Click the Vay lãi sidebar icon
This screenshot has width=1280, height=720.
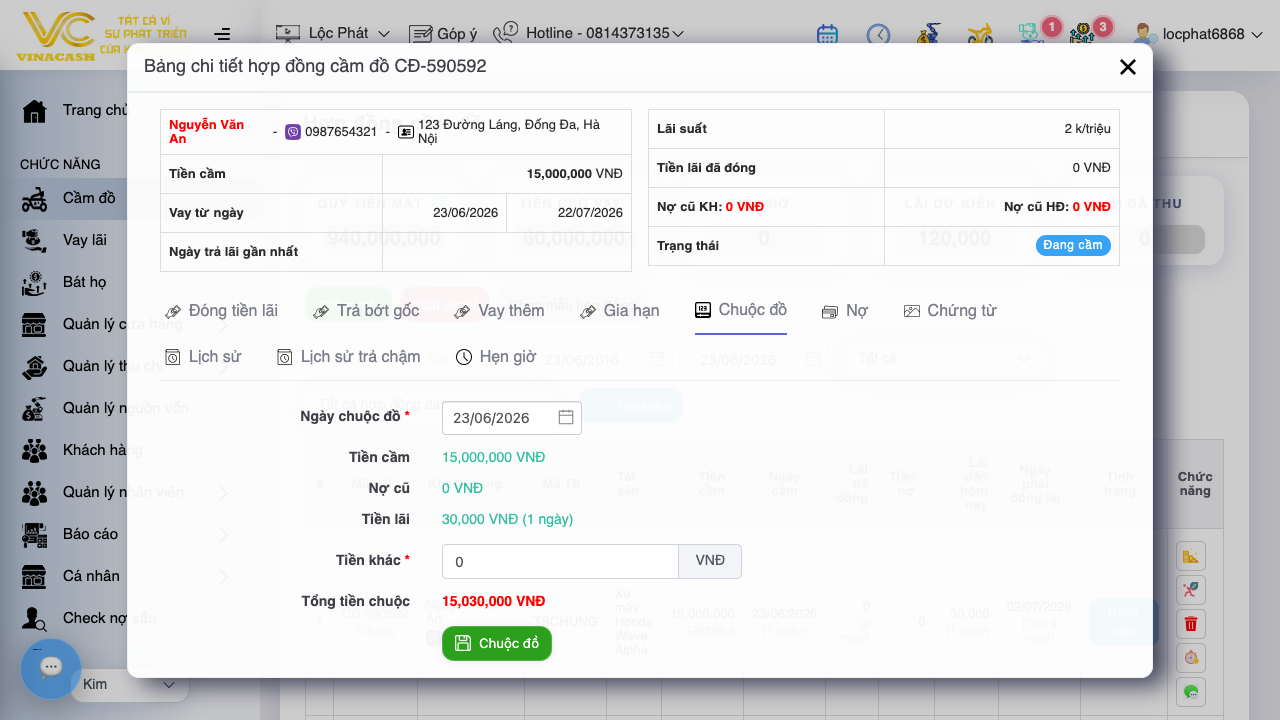pos(35,240)
